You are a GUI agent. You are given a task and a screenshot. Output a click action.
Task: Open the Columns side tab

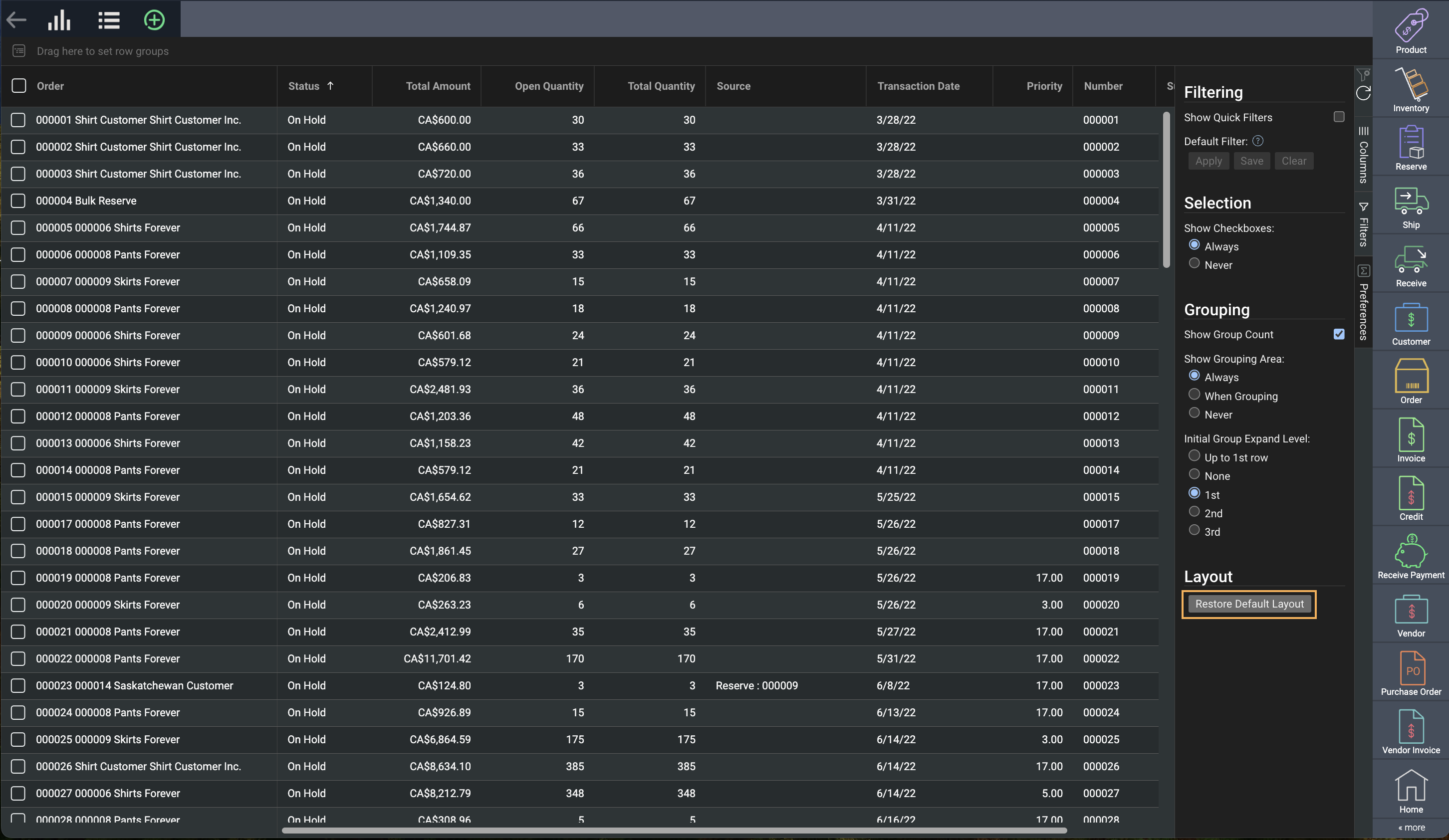tap(1363, 155)
